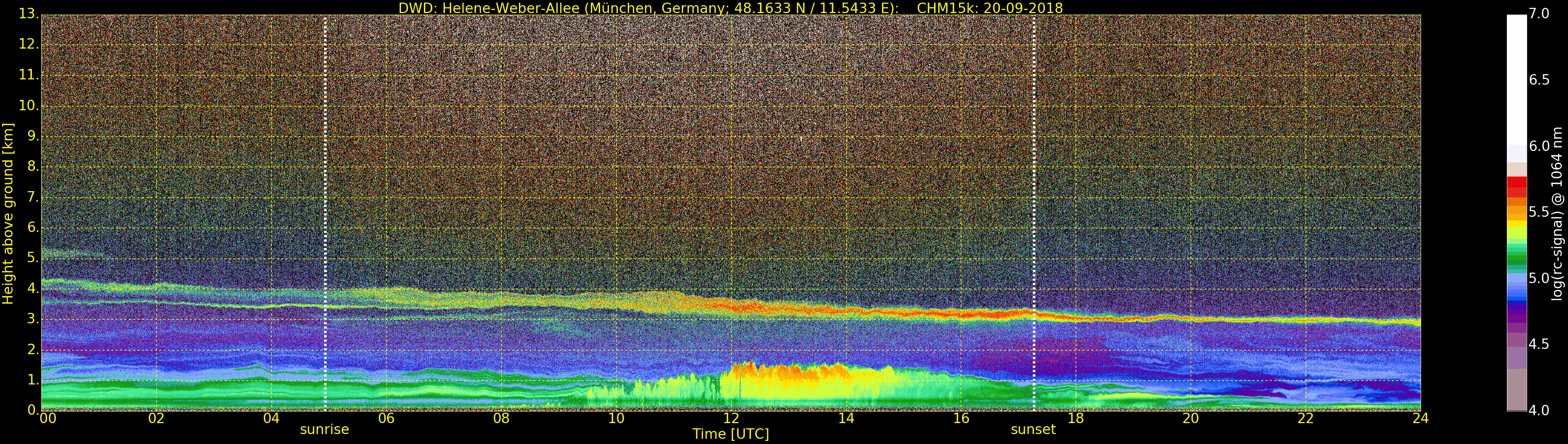
Task: Click colorbar tick label '4.0'
Action: click(x=1539, y=411)
